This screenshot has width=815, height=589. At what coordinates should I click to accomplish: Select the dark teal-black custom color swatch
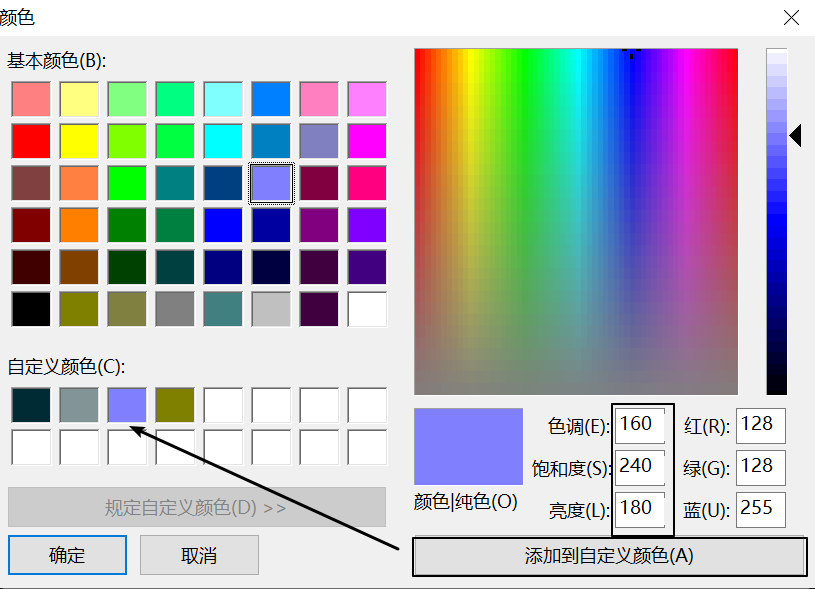point(31,405)
